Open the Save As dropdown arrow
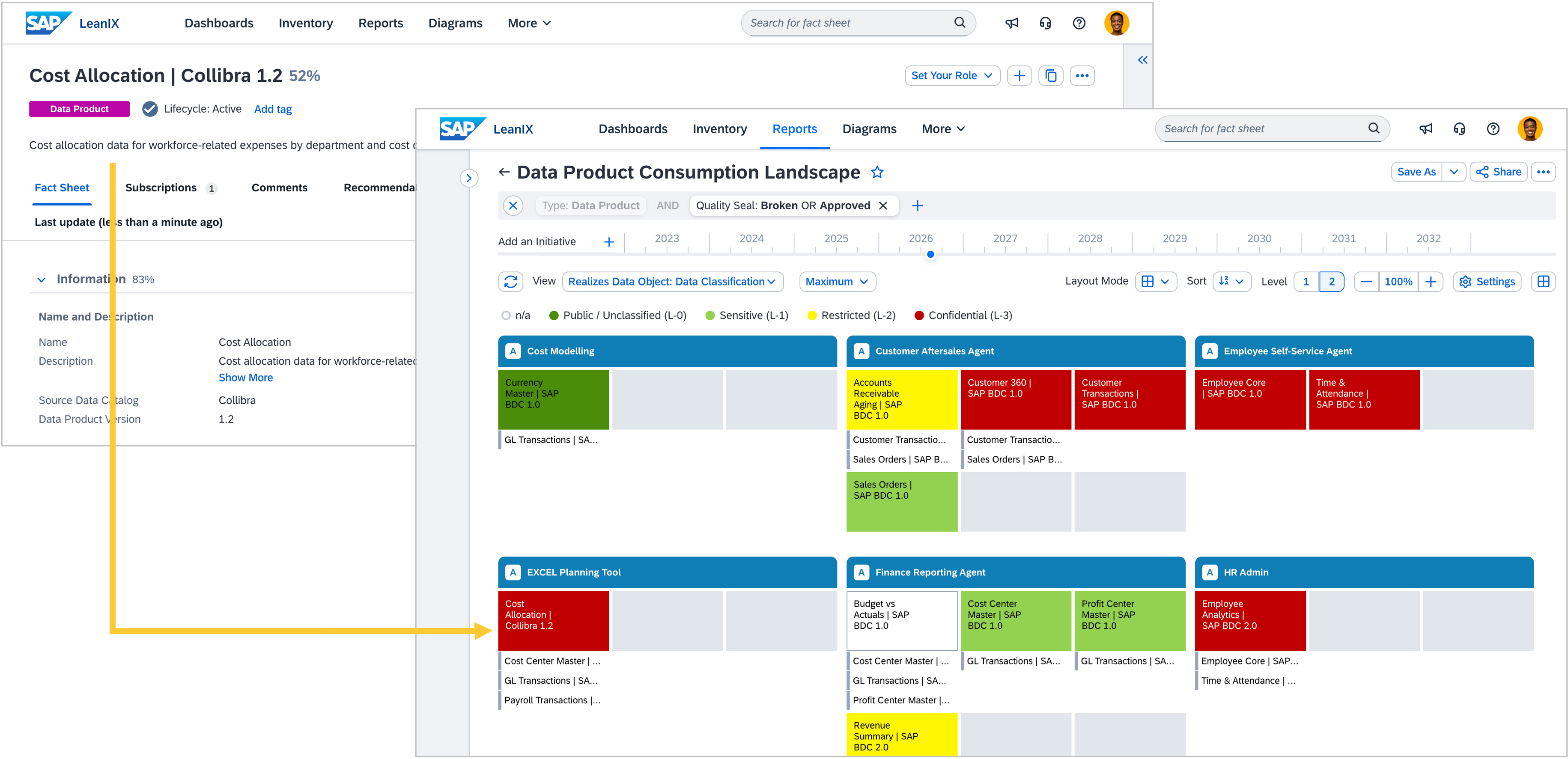Screen dimensions: 1568x759 point(1454,172)
